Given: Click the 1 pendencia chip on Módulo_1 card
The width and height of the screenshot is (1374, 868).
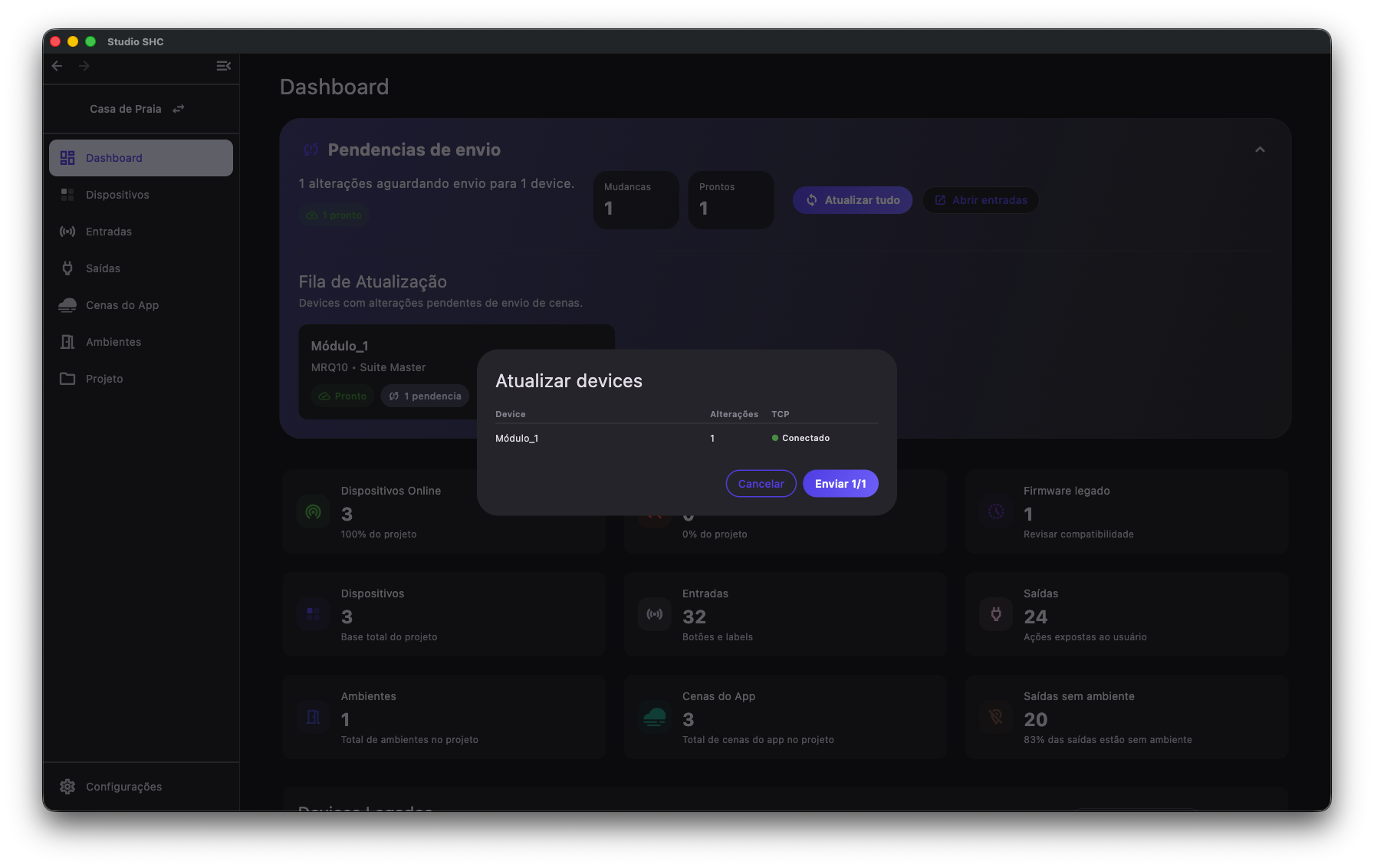Looking at the screenshot, I should pyautogui.click(x=426, y=396).
